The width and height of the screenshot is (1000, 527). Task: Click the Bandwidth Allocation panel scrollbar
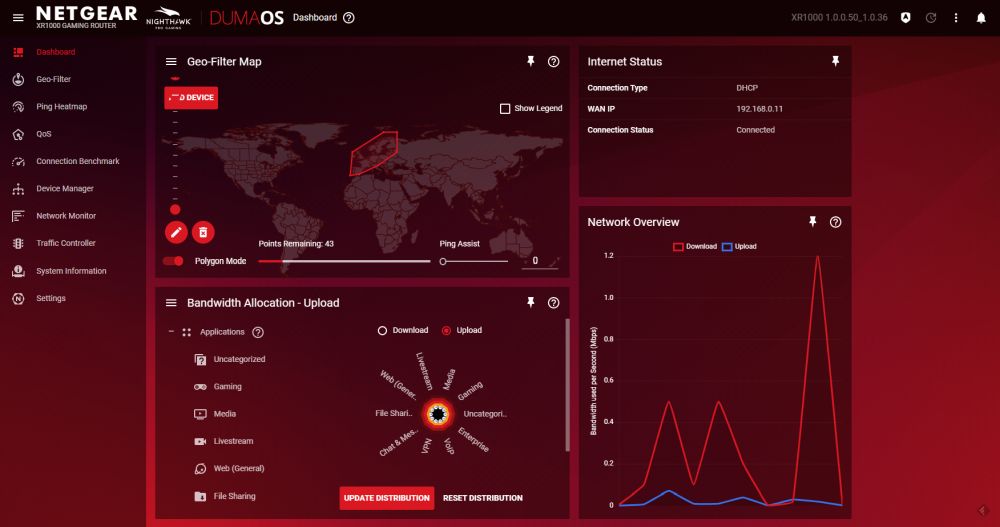pyautogui.click(x=567, y=385)
